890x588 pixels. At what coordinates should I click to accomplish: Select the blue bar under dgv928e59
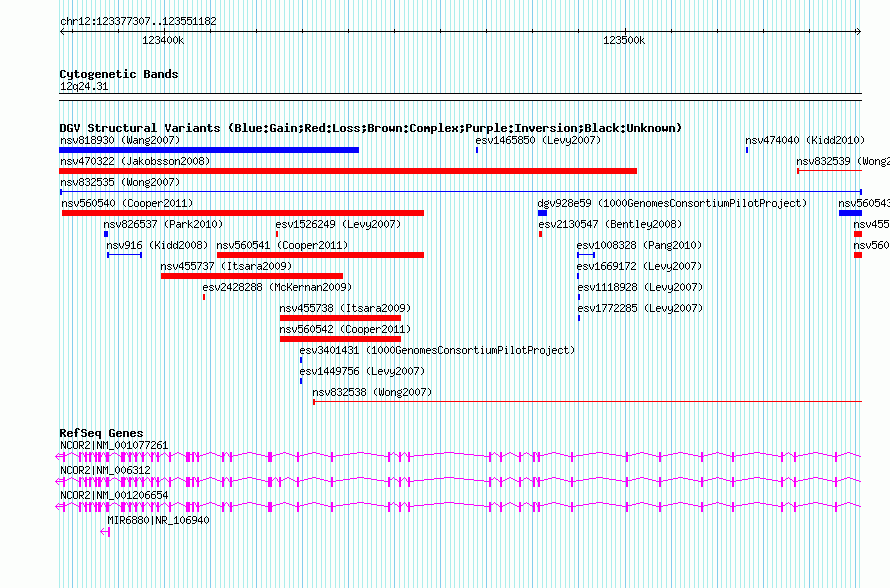[x=542, y=213]
